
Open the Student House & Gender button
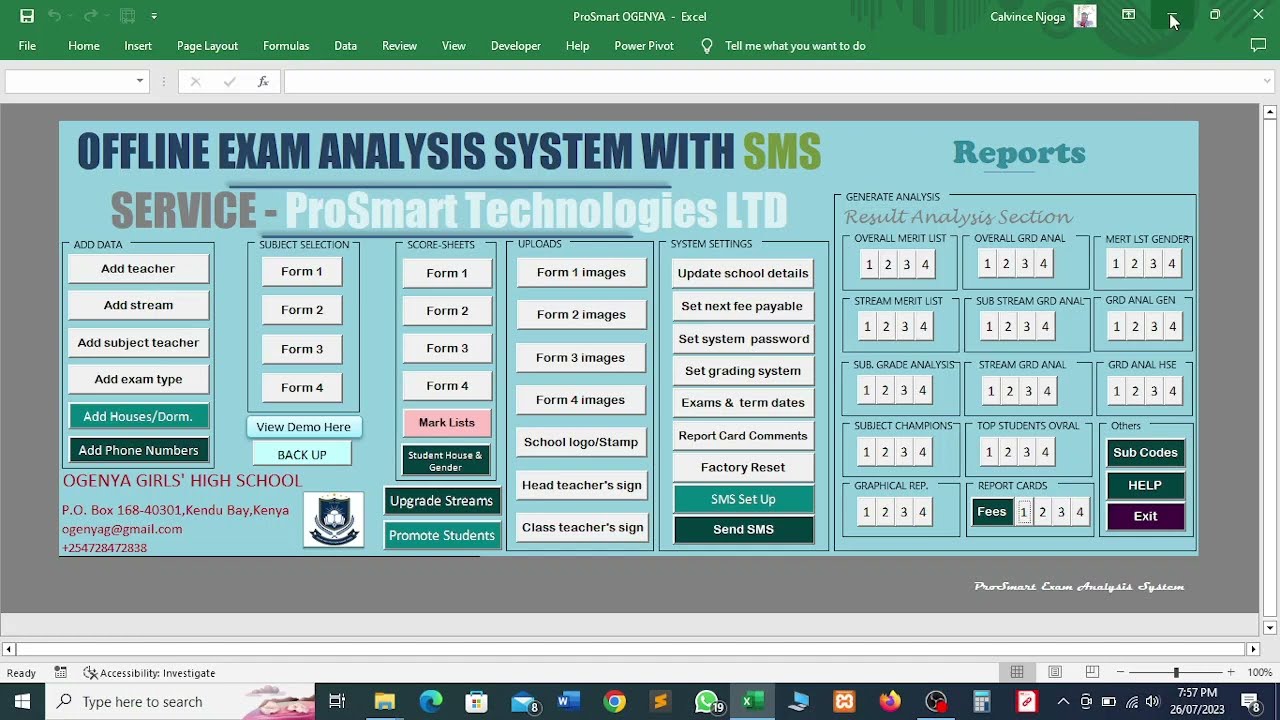coord(445,461)
